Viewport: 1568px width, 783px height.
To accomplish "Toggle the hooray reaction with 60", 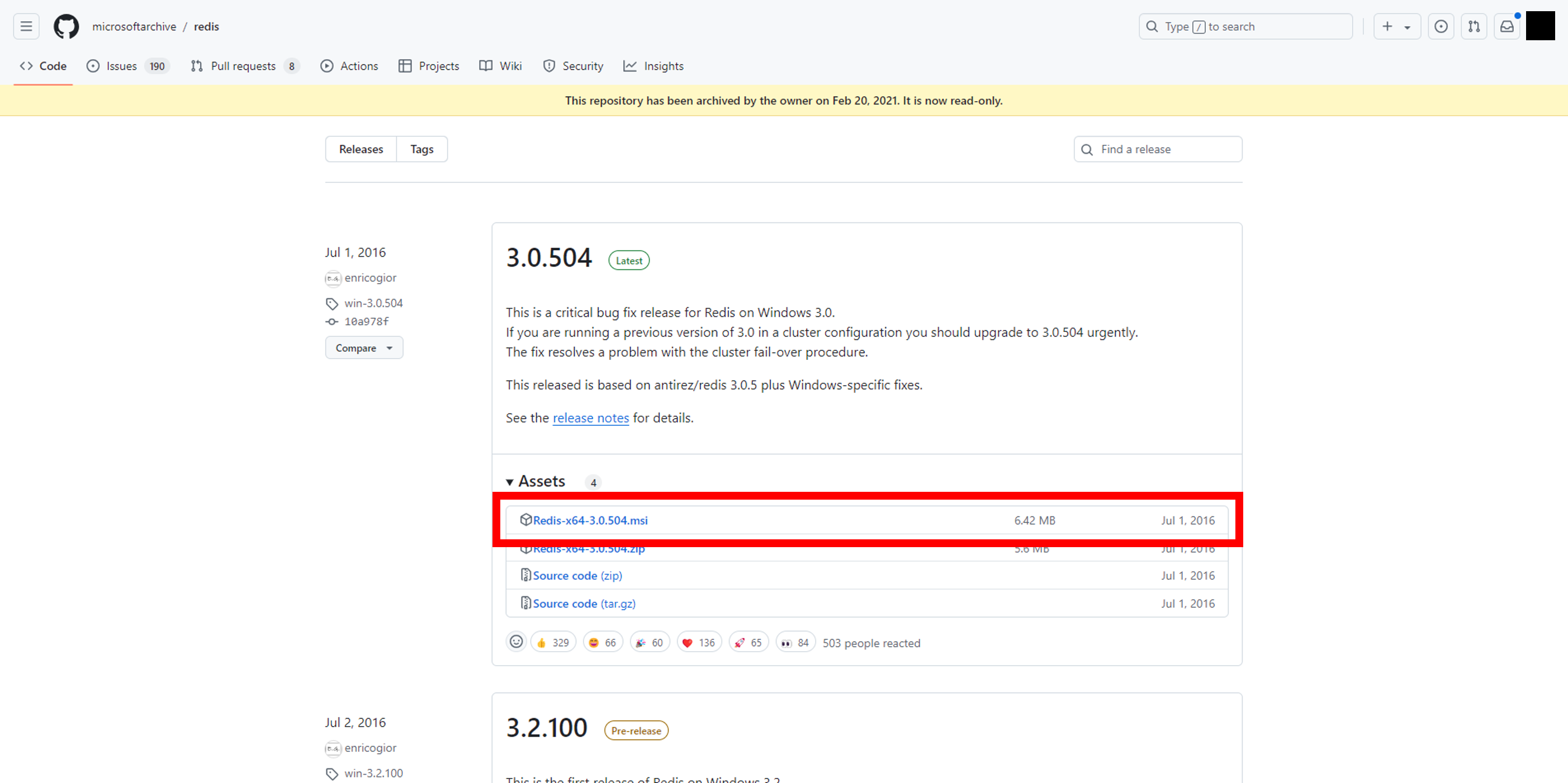I will coord(650,643).
